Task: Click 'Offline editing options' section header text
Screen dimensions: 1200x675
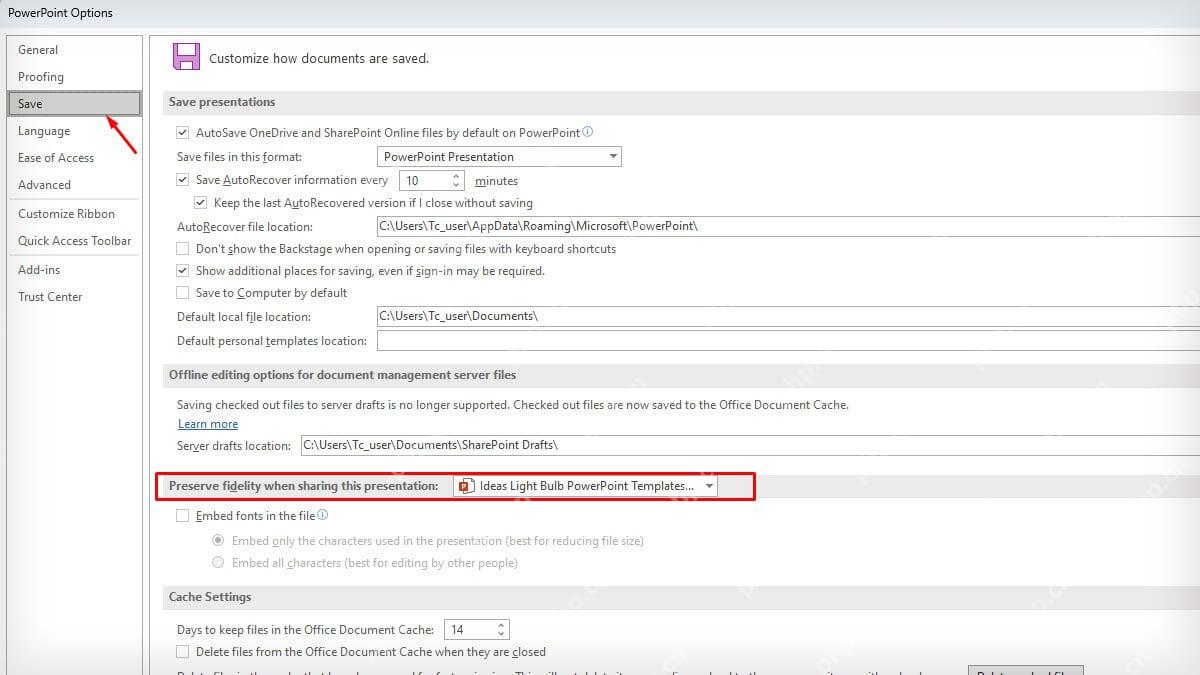Action: tap(343, 375)
